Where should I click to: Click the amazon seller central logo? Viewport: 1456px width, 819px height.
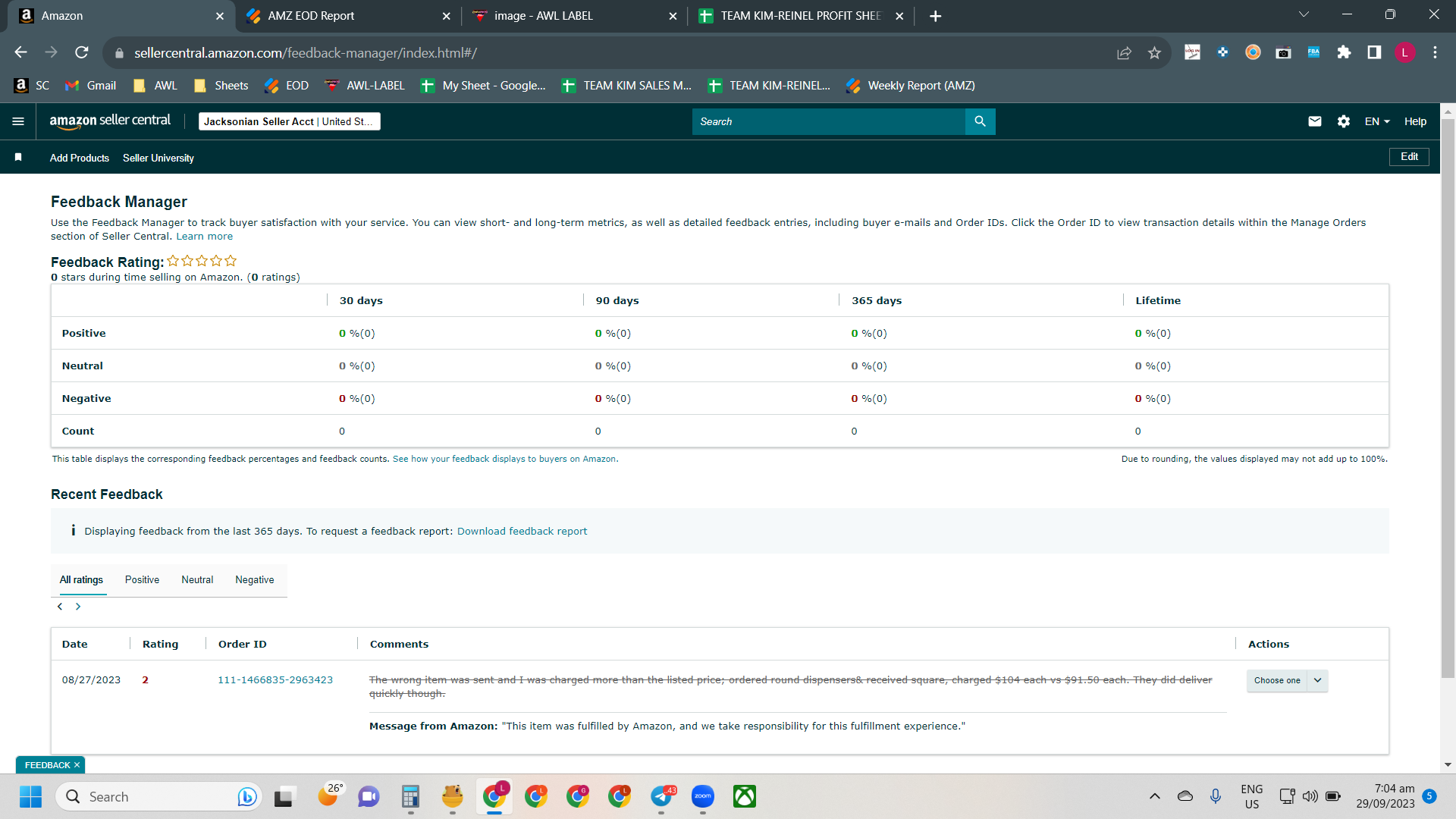pyautogui.click(x=110, y=121)
